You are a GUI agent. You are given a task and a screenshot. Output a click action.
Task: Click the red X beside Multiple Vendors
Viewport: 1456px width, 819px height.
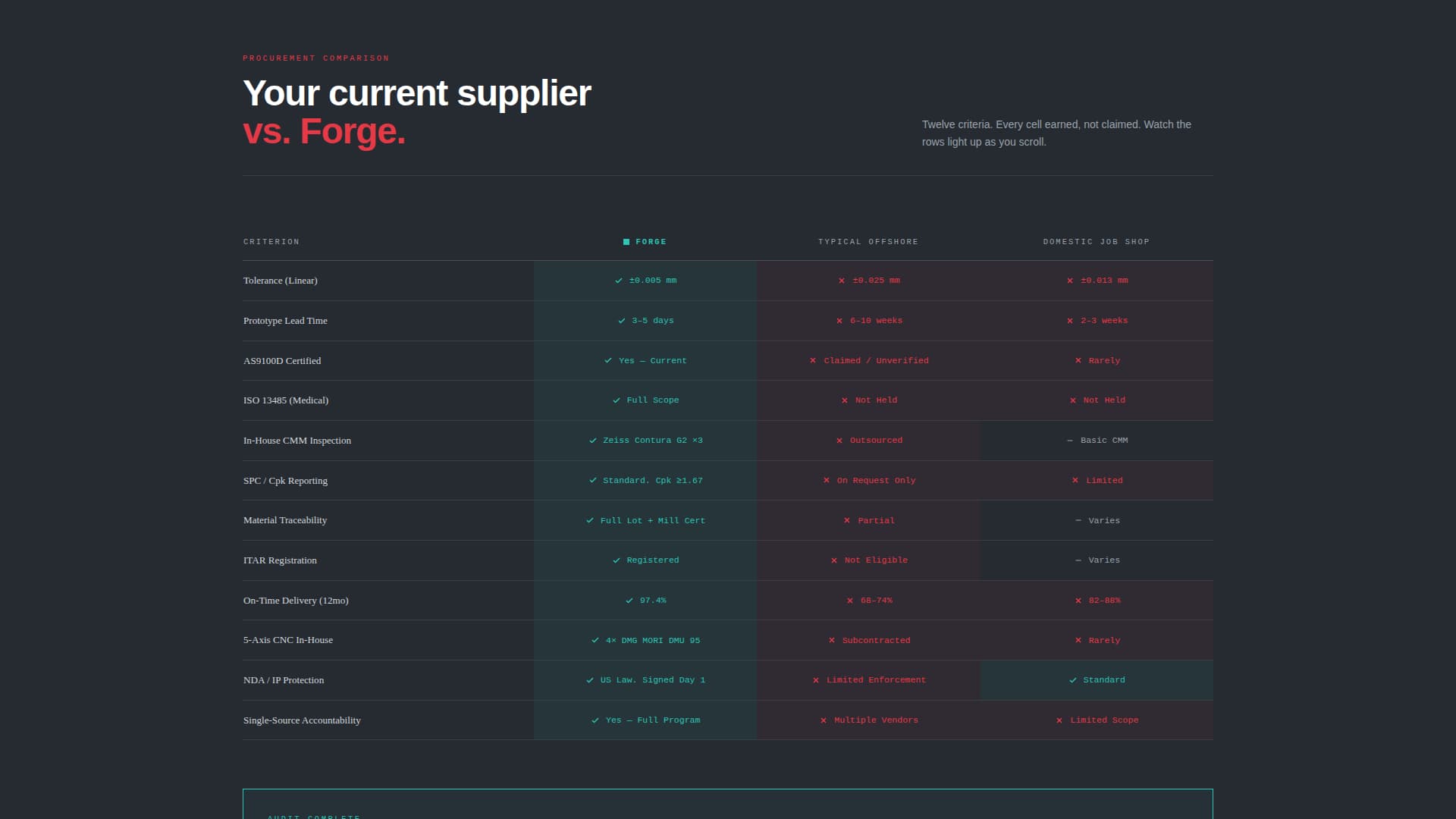click(x=823, y=720)
